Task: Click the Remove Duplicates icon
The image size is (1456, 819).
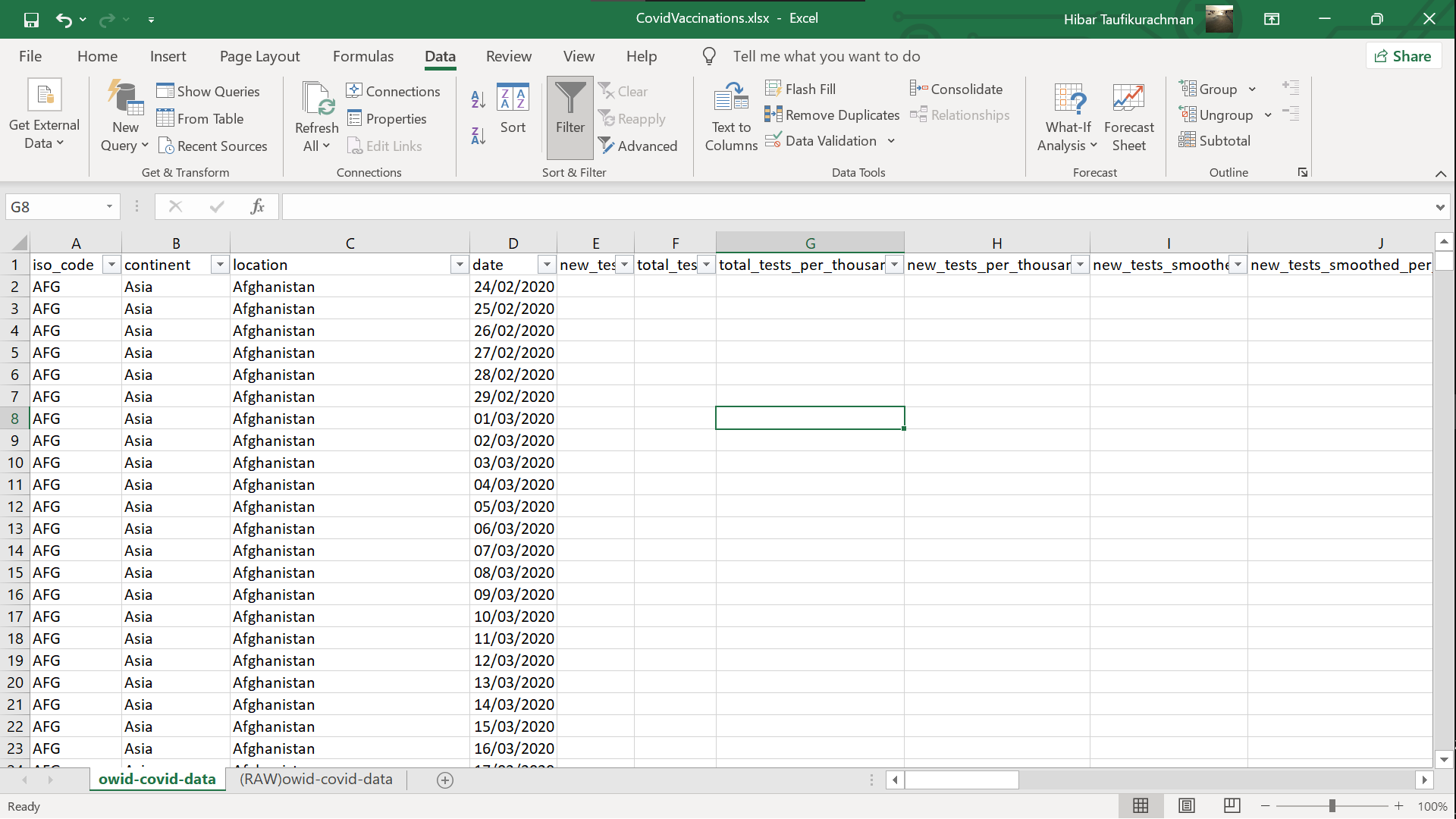Action: coord(773,115)
